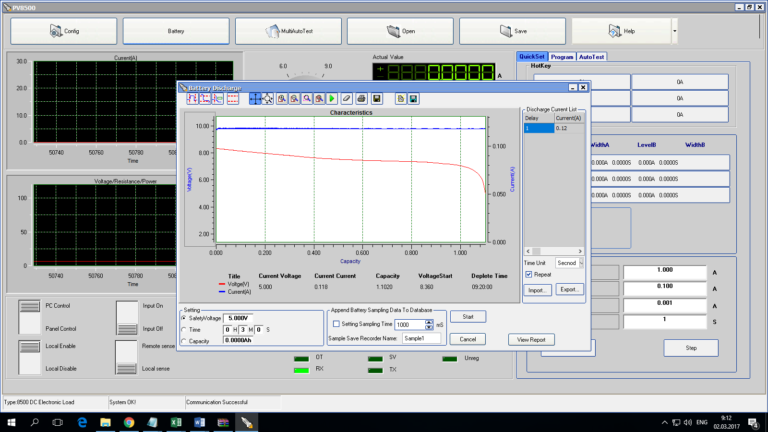Show hidden tray icons with the taskbar chevron

coord(664,422)
